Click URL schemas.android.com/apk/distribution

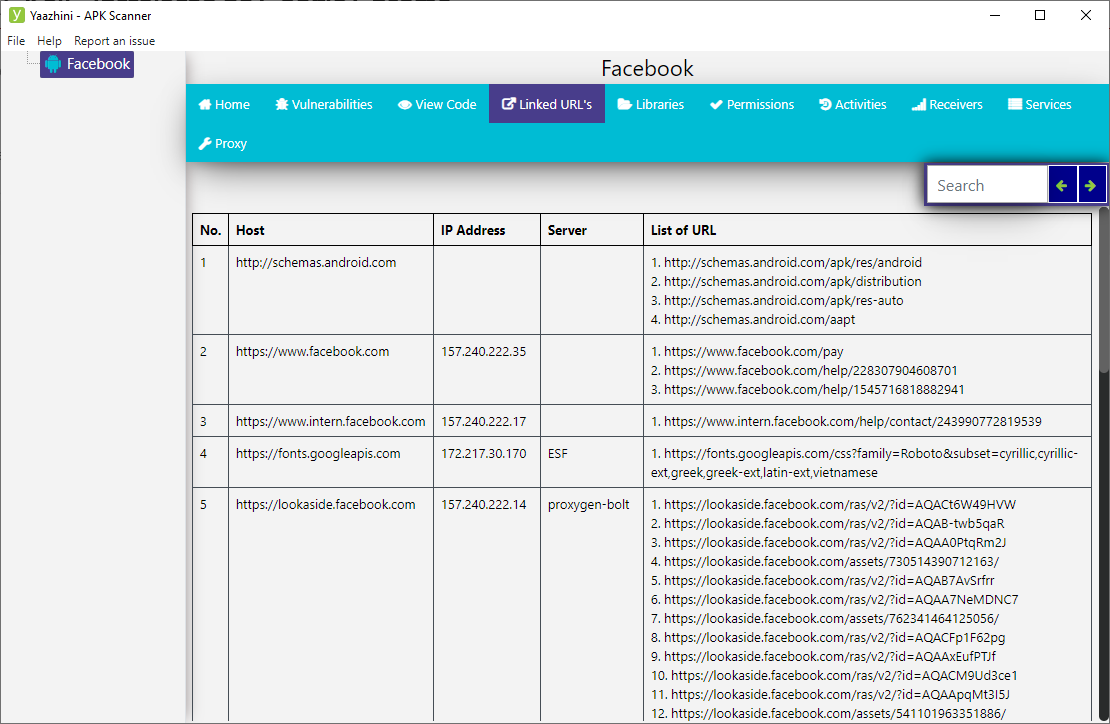point(792,282)
